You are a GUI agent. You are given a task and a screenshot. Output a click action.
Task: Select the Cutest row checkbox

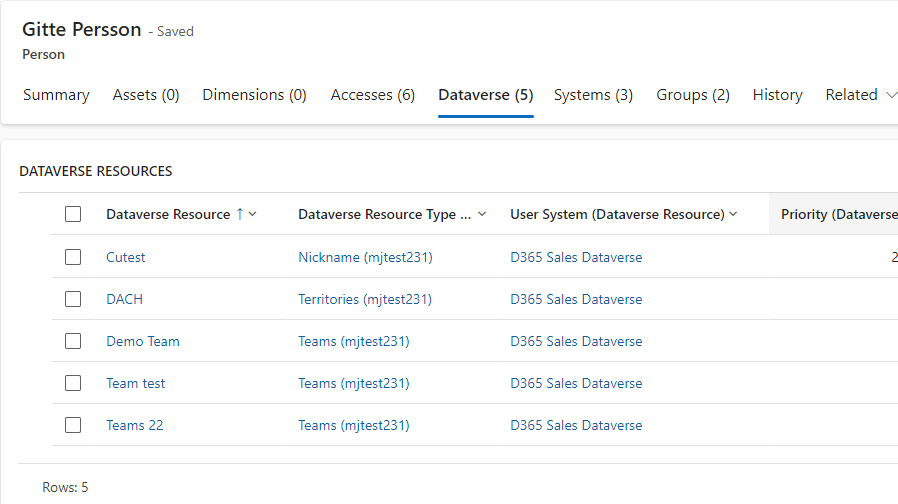click(73, 257)
